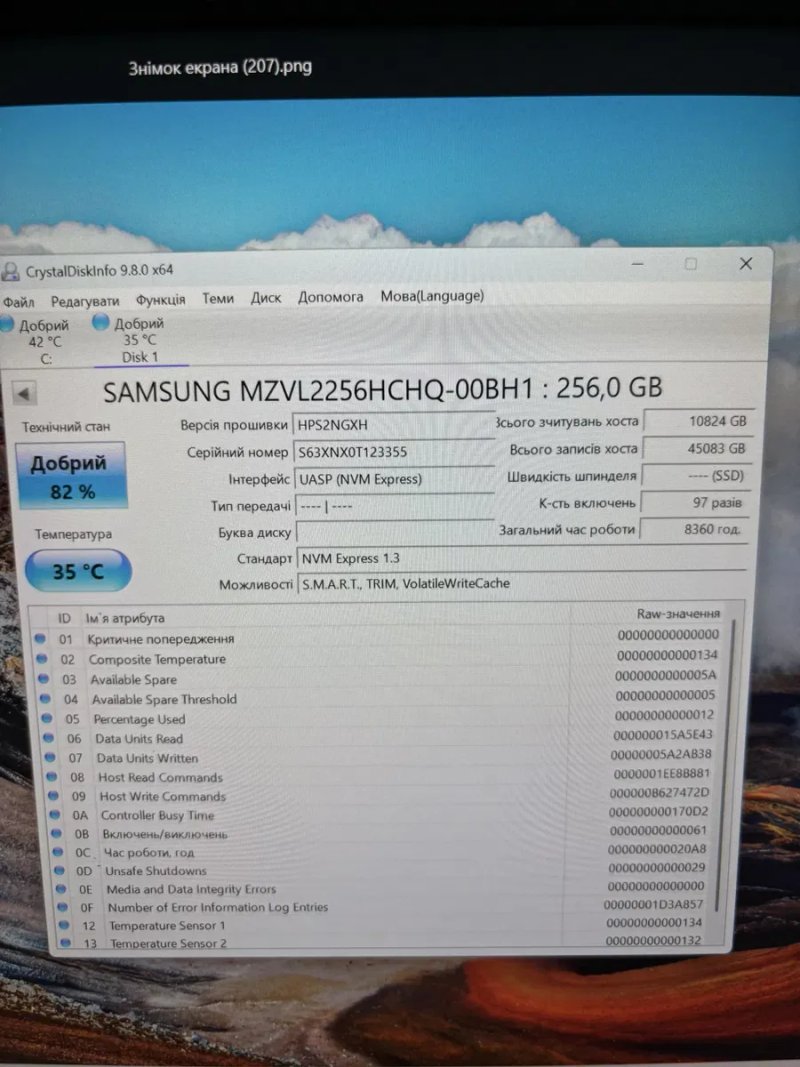Click the previous disk arrow button
The width and height of the screenshot is (800, 1067).
click(x=24, y=393)
